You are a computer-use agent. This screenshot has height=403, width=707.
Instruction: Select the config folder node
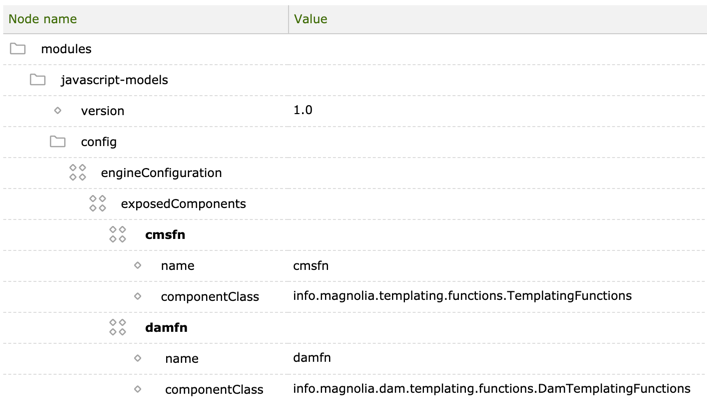pyautogui.click(x=99, y=142)
